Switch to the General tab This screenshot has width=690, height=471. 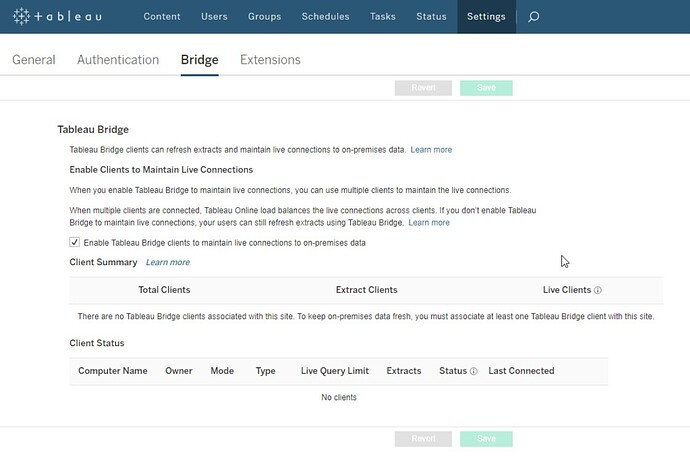(34, 59)
